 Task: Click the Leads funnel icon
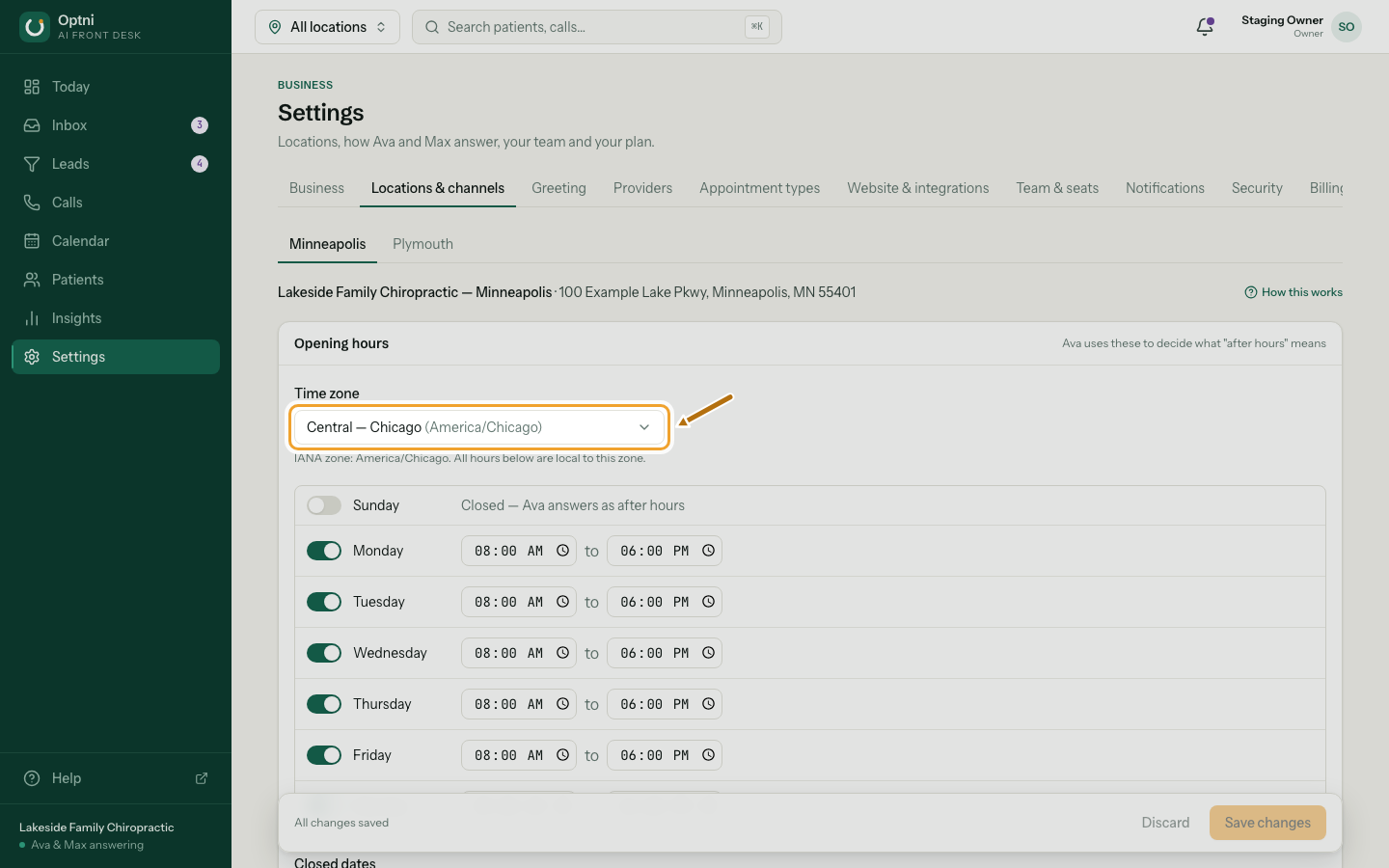[32, 164]
